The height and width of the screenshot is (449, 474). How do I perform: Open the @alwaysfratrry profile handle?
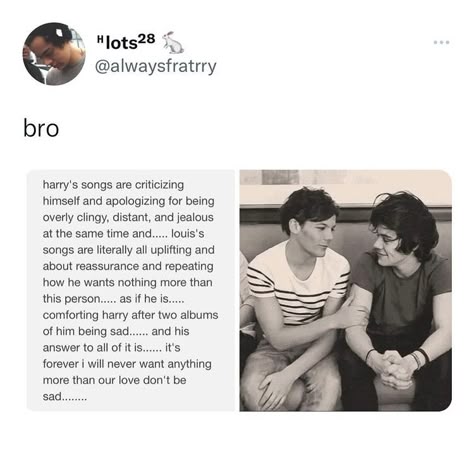156,66
